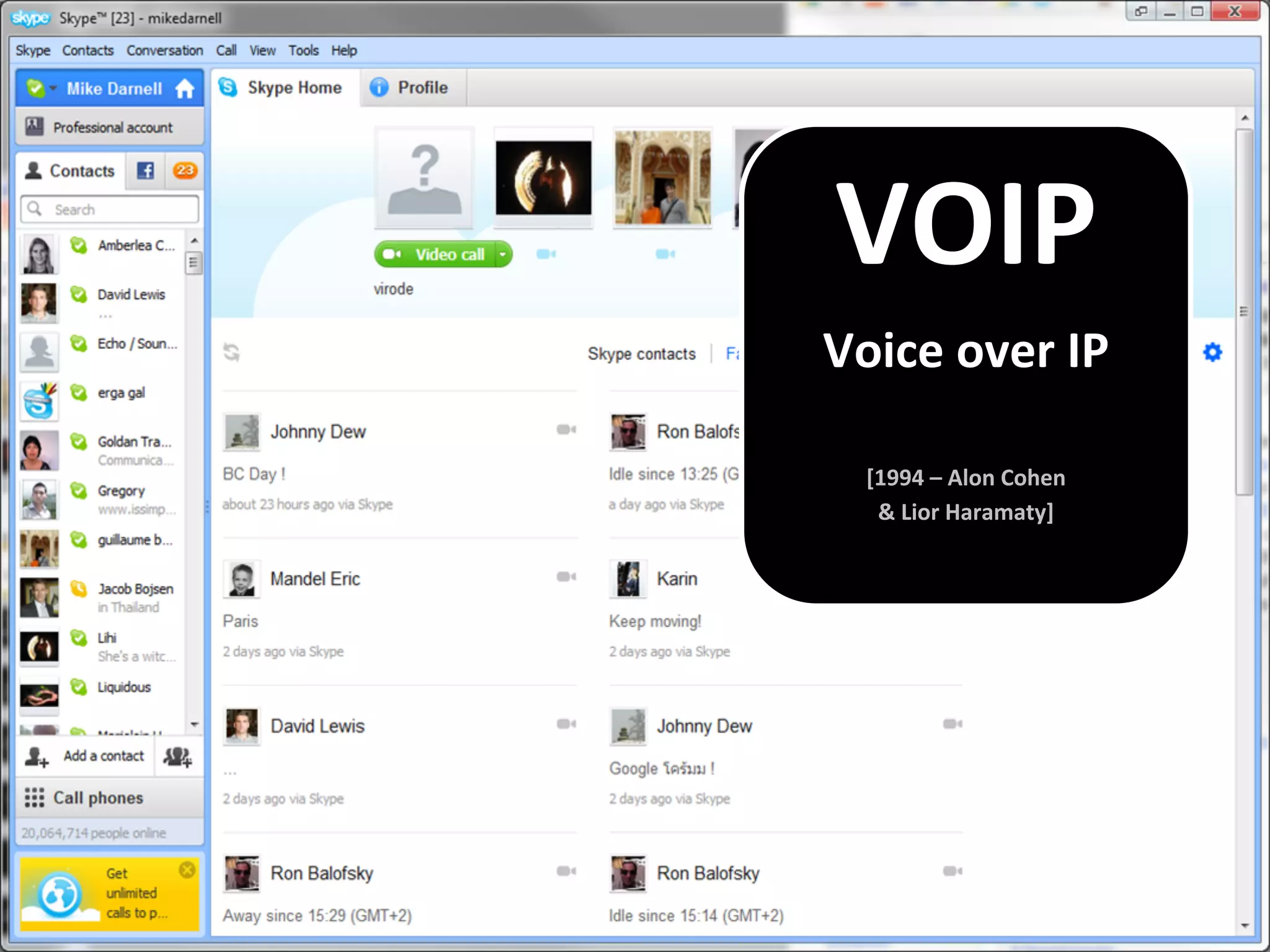Viewport: 1270px width, 952px height.
Task: Click refresh icon above Johnny Dew feed
Action: (232, 353)
